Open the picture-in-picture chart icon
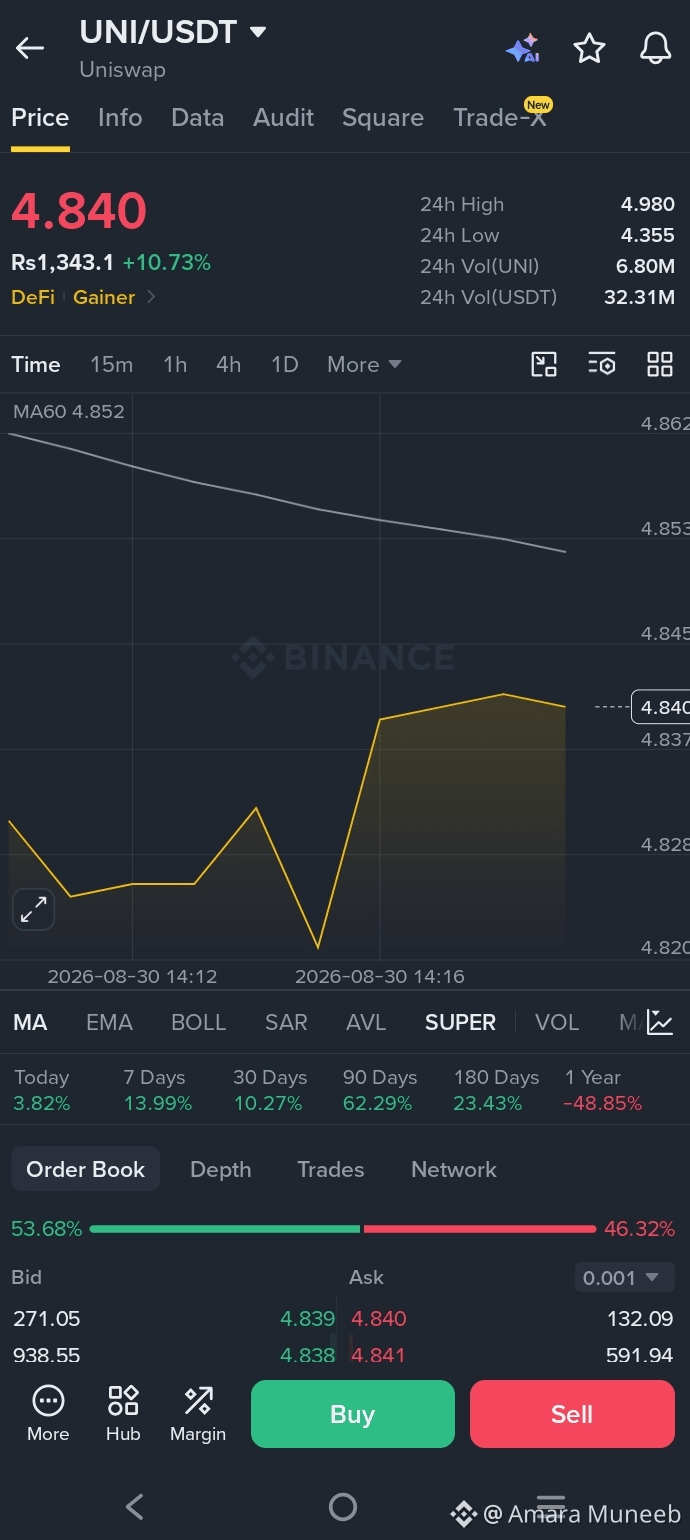Viewport: 690px width, 1540px height. point(544,364)
